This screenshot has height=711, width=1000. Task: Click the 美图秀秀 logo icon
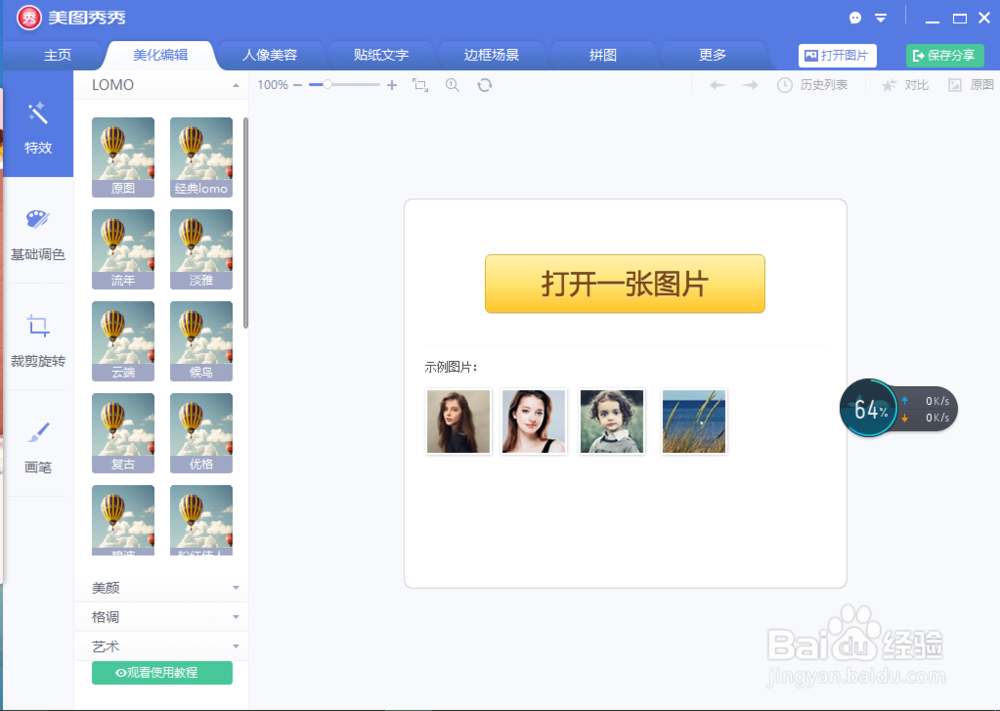tap(29, 18)
